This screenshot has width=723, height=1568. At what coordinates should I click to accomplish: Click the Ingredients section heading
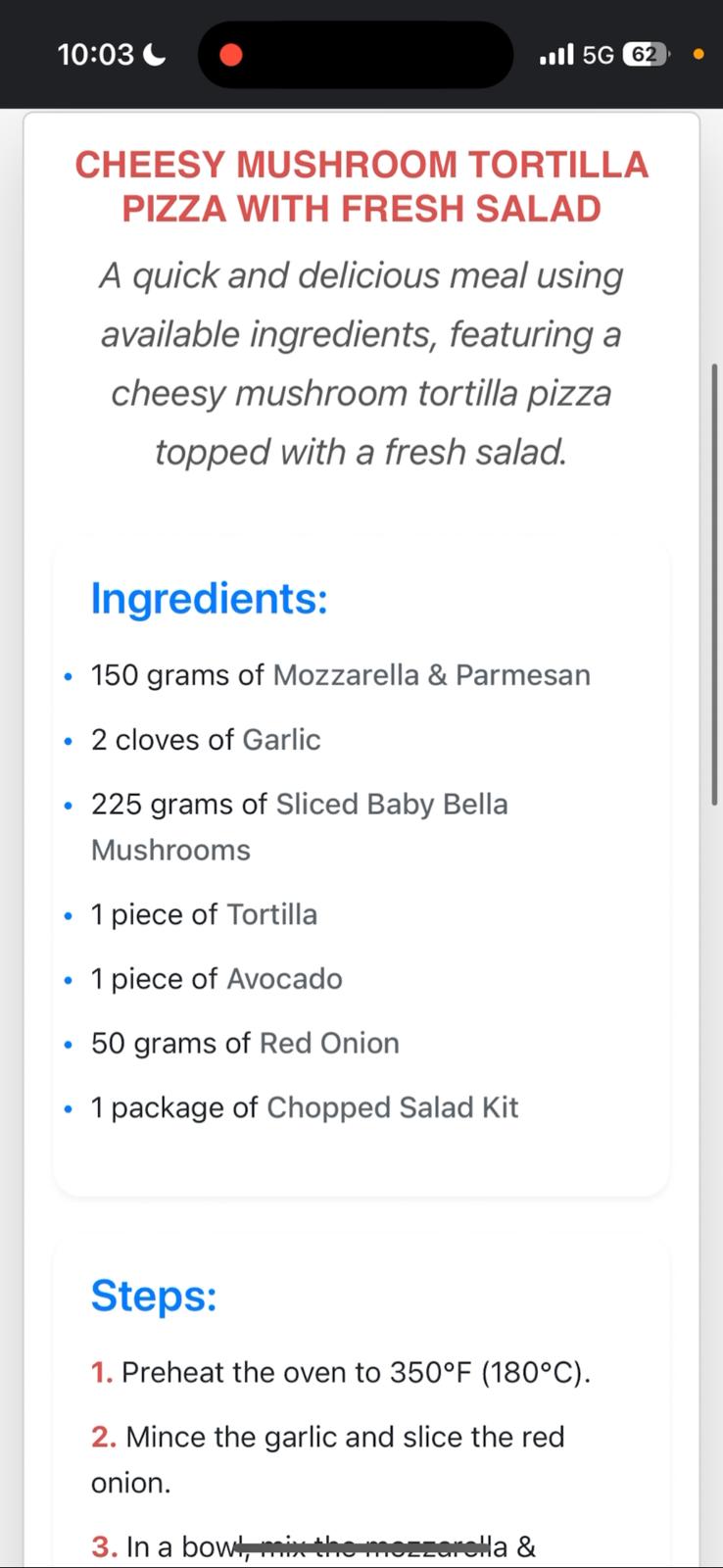click(x=209, y=598)
